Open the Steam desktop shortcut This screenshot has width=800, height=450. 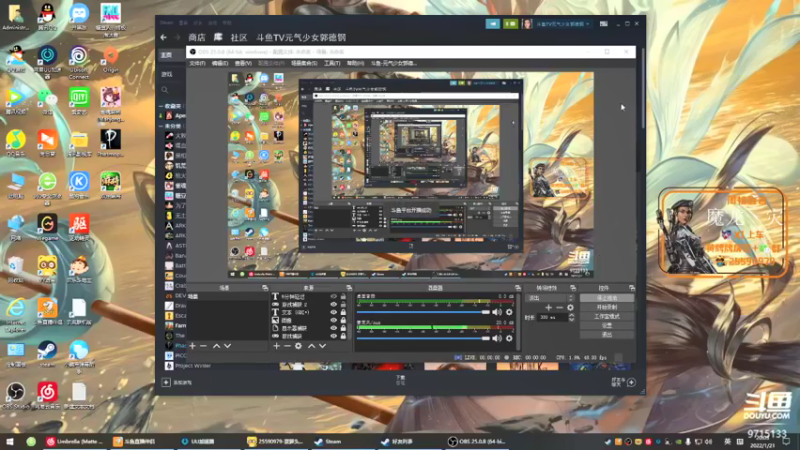(47, 354)
